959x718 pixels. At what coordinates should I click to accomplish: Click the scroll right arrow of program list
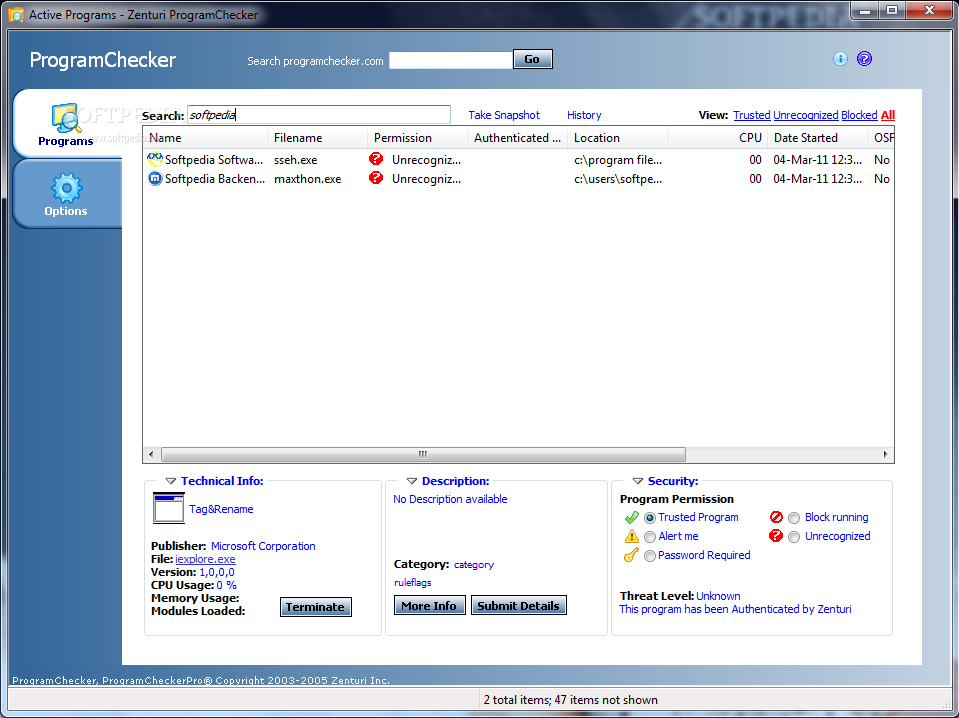[885, 454]
